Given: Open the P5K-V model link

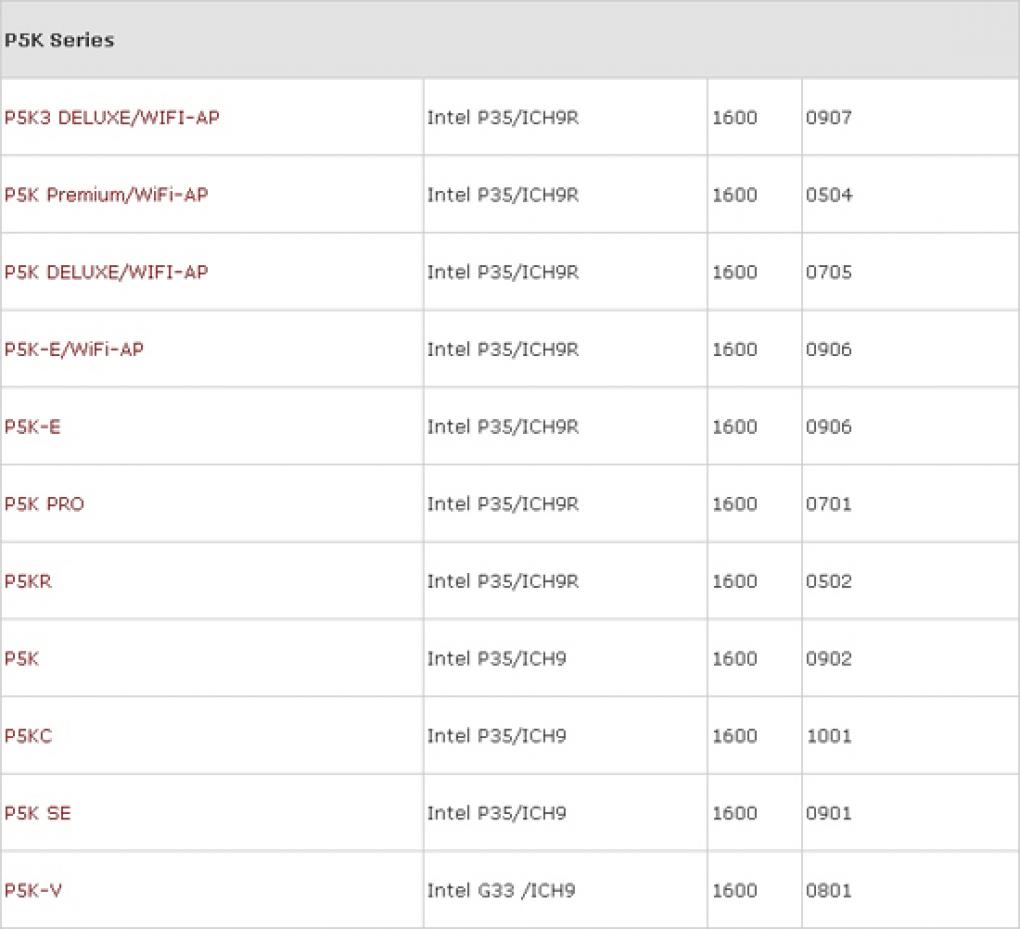Looking at the screenshot, I should pyautogui.click(x=33, y=891).
